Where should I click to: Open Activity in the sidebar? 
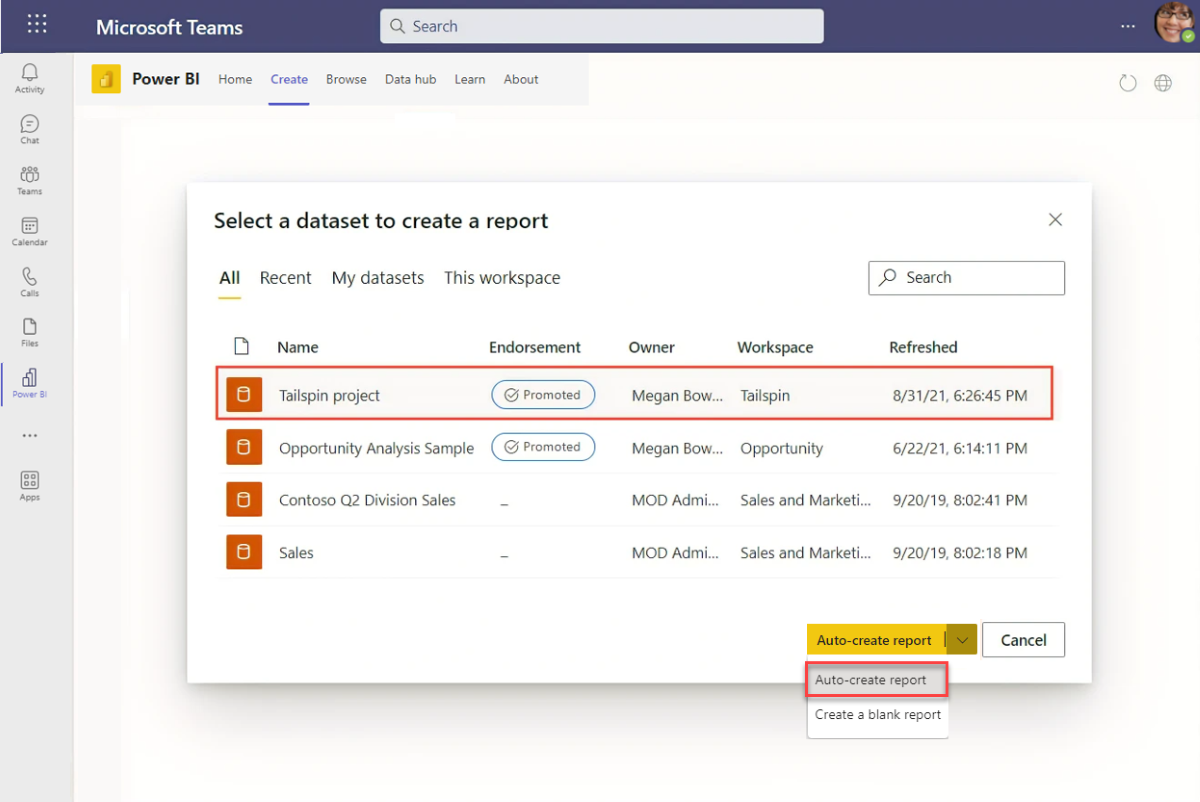30,78
